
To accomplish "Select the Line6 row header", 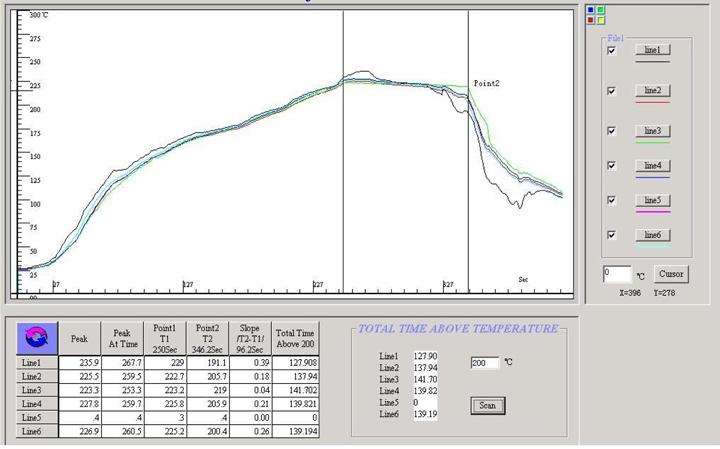I will [37, 432].
